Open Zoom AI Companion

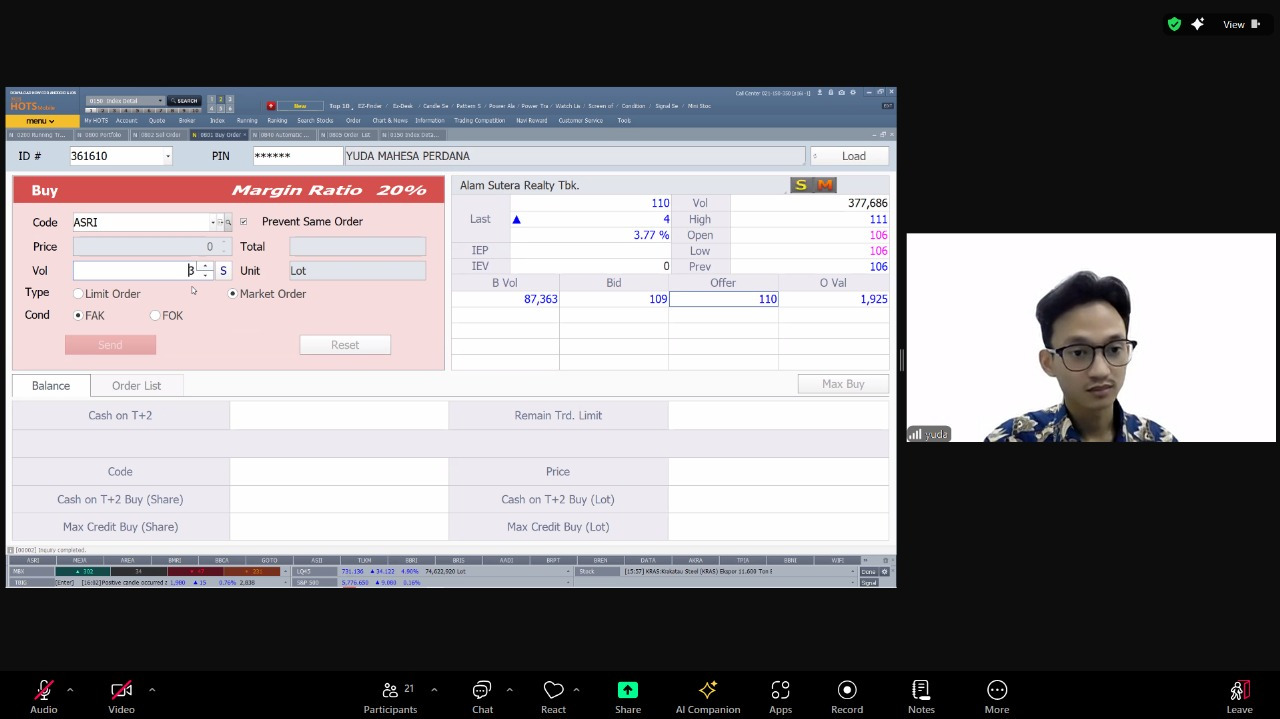point(708,696)
